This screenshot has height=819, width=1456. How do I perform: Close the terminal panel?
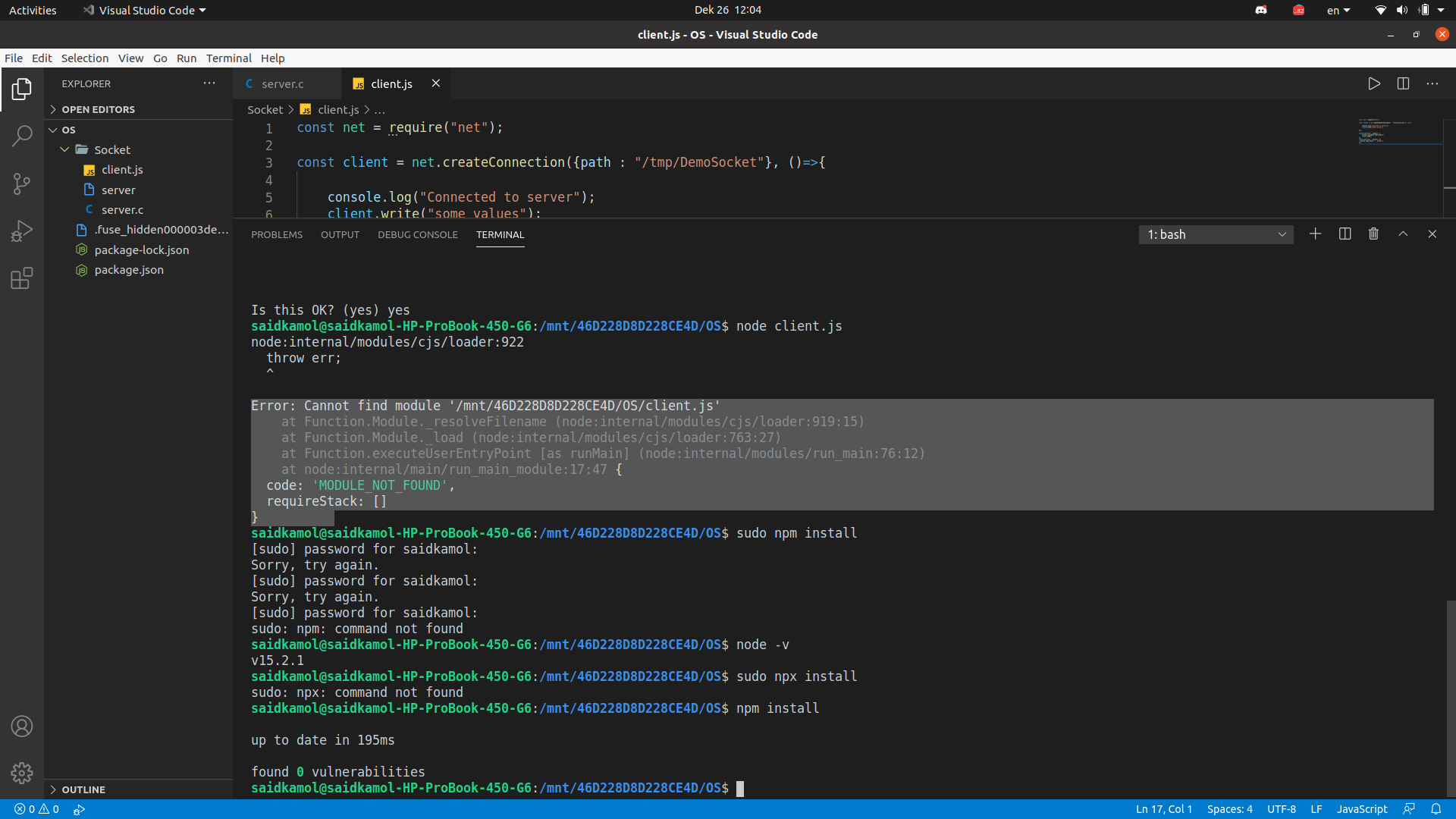pos(1432,234)
